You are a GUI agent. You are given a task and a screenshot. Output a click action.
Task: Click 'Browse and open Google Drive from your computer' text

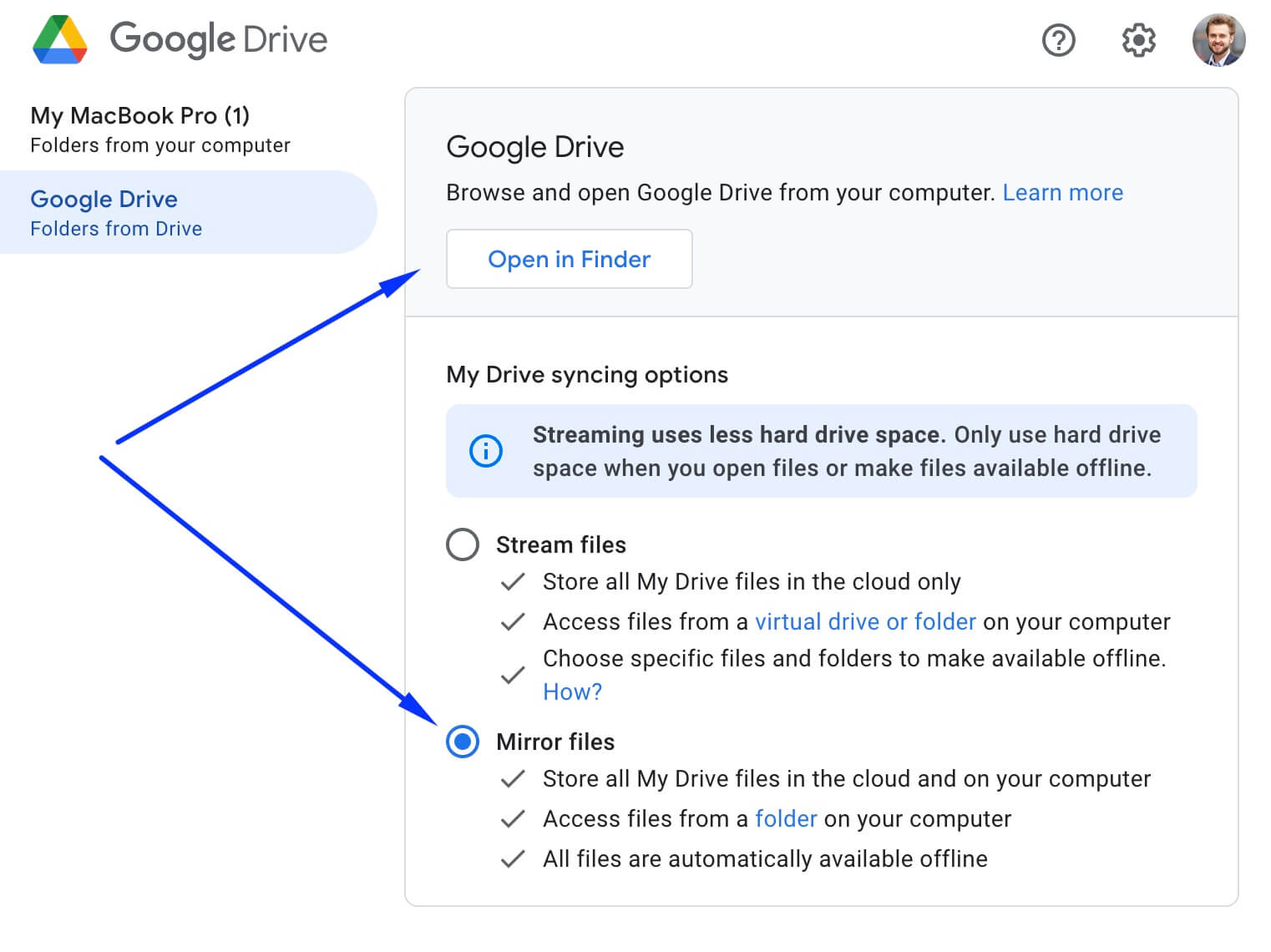(721, 193)
